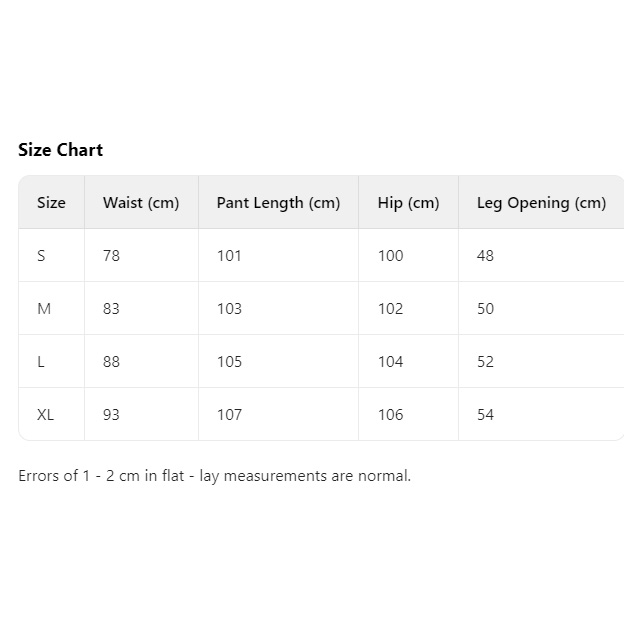
Task: Select leg opening value 54
Action: (485, 415)
